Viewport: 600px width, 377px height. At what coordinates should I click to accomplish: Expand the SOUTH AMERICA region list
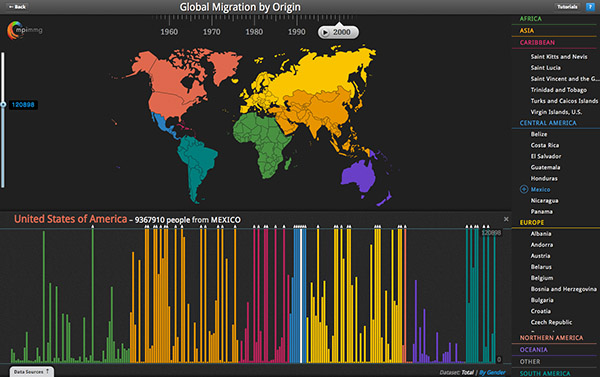point(545,373)
